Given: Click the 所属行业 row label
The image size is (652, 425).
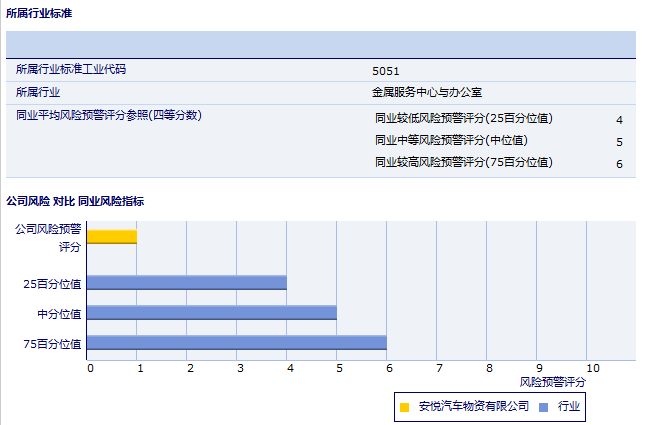Looking at the screenshot, I should pos(38,92).
